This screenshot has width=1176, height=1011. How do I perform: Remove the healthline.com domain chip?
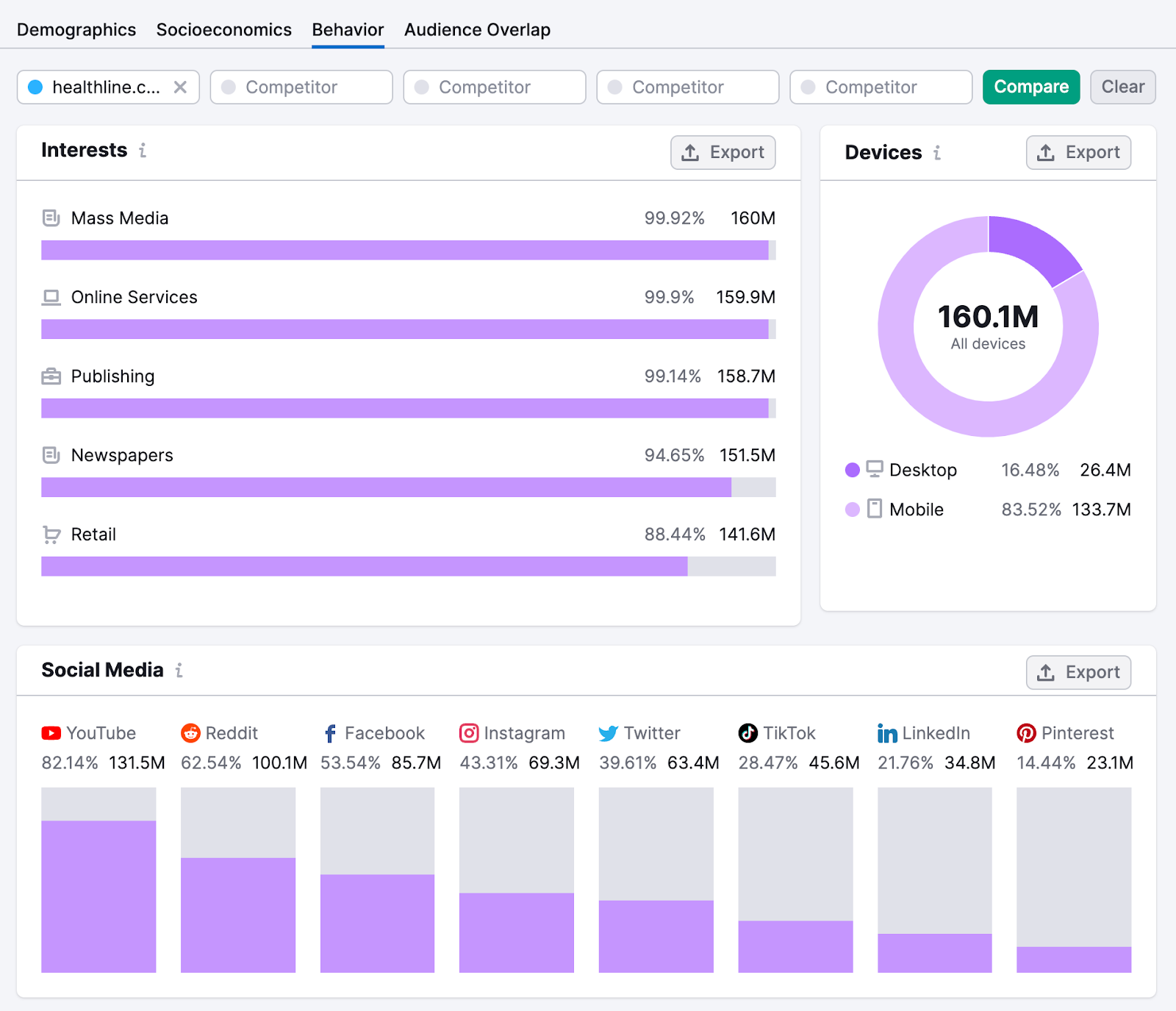pos(181,87)
